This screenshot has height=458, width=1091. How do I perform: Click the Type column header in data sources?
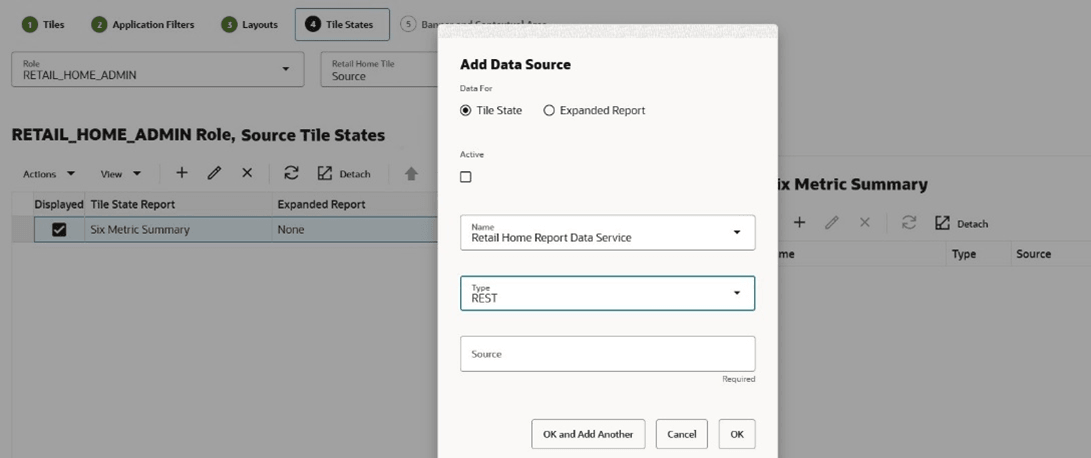click(980, 254)
